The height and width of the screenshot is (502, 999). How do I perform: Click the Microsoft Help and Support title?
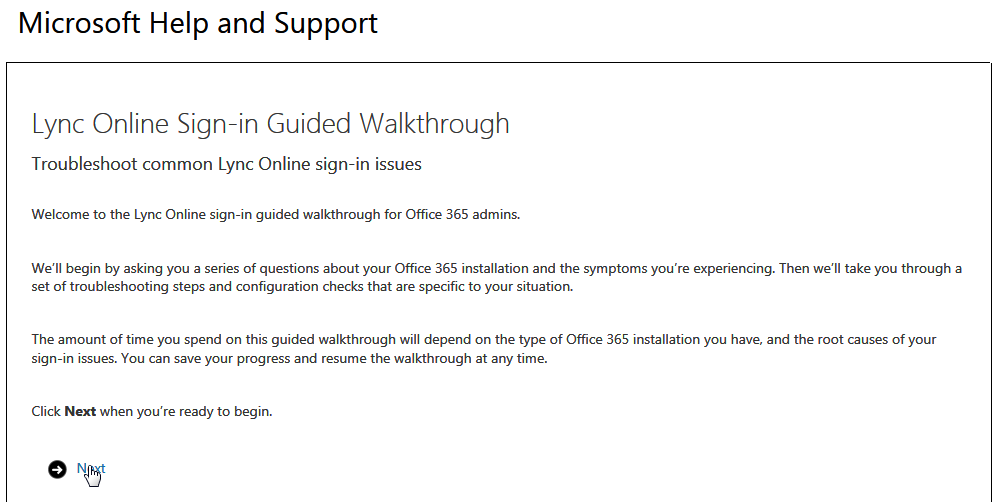198,23
